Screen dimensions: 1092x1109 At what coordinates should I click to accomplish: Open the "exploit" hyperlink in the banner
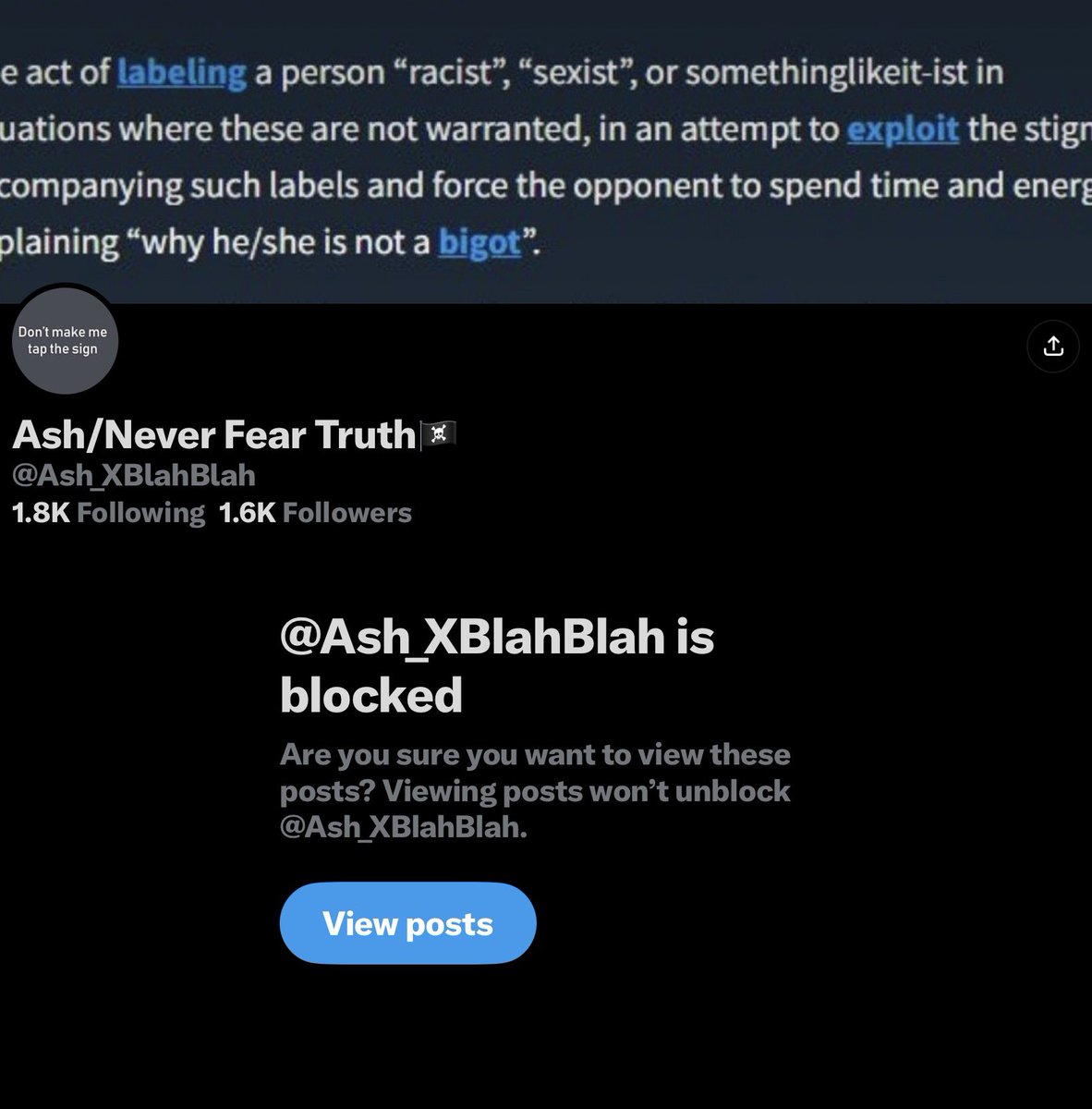(903, 128)
